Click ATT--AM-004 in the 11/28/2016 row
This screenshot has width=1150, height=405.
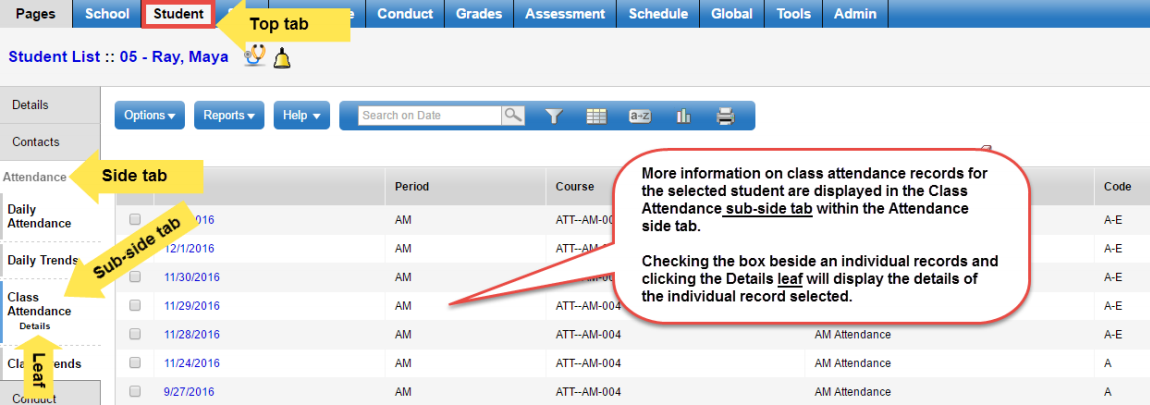[588, 334]
